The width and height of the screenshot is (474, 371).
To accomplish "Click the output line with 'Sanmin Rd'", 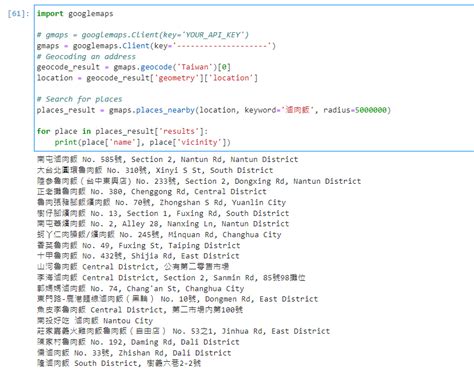I will [x=171, y=278].
